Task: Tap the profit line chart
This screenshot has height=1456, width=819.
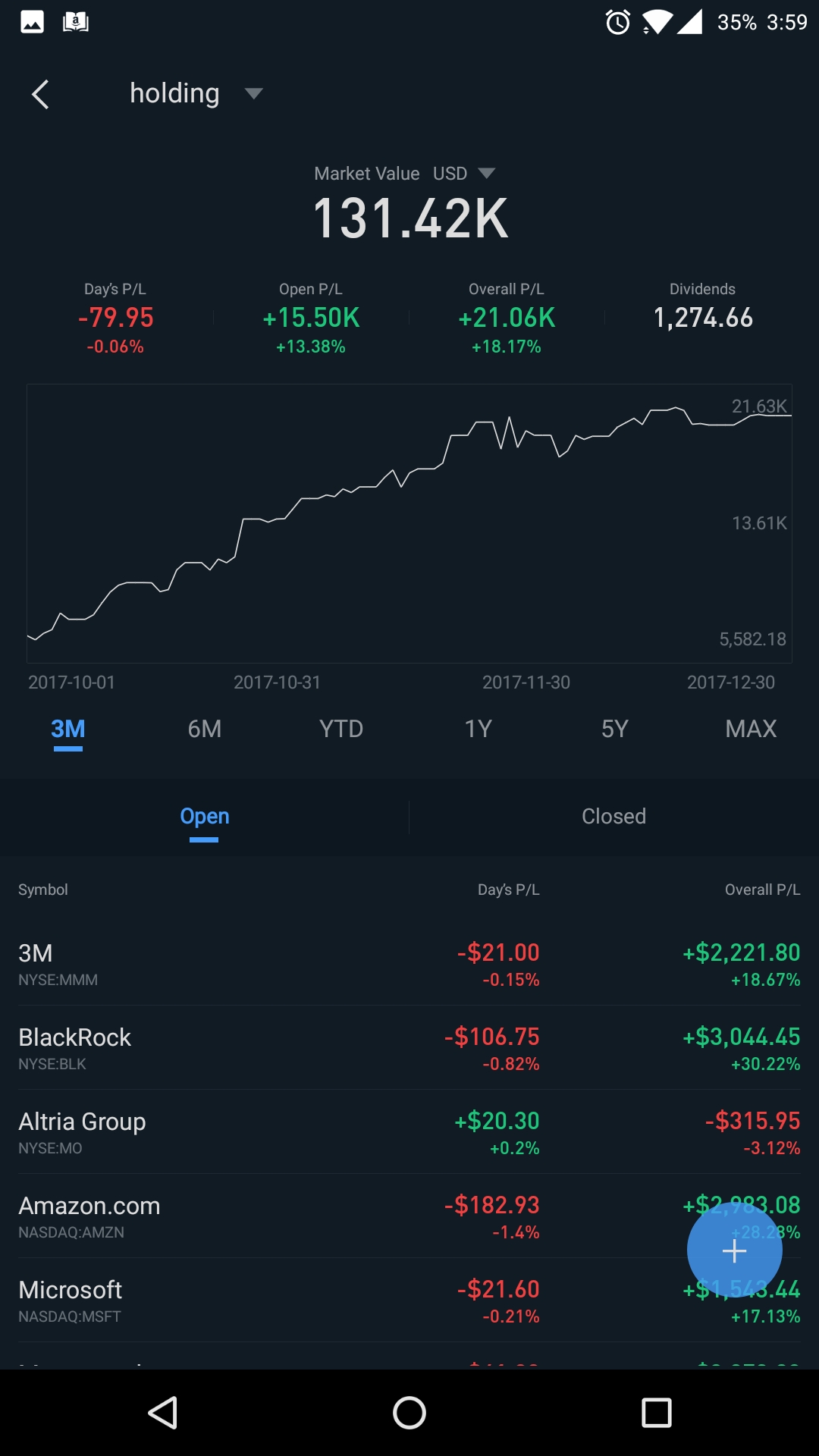Action: tap(409, 523)
